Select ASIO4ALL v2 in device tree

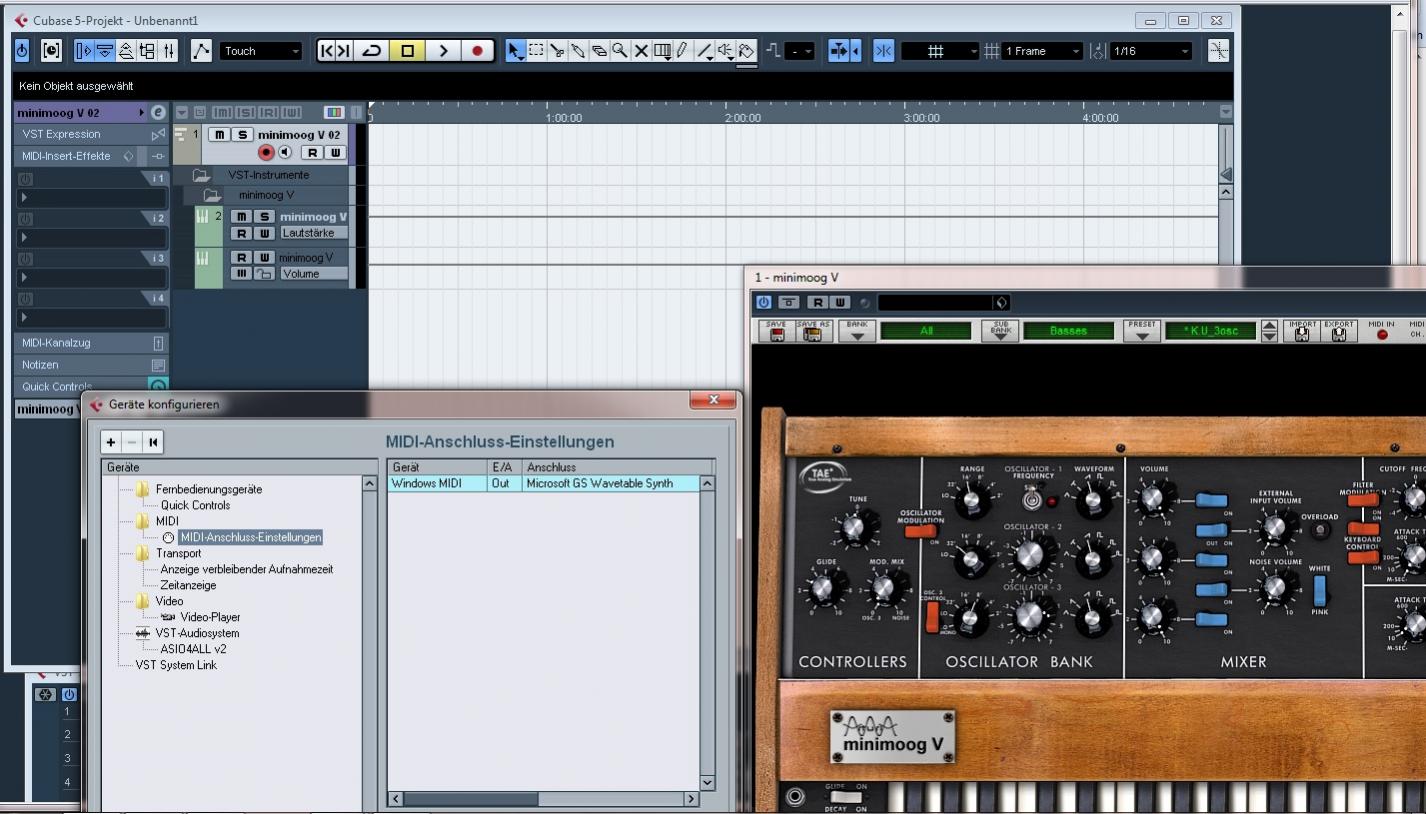tap(193, 649)
